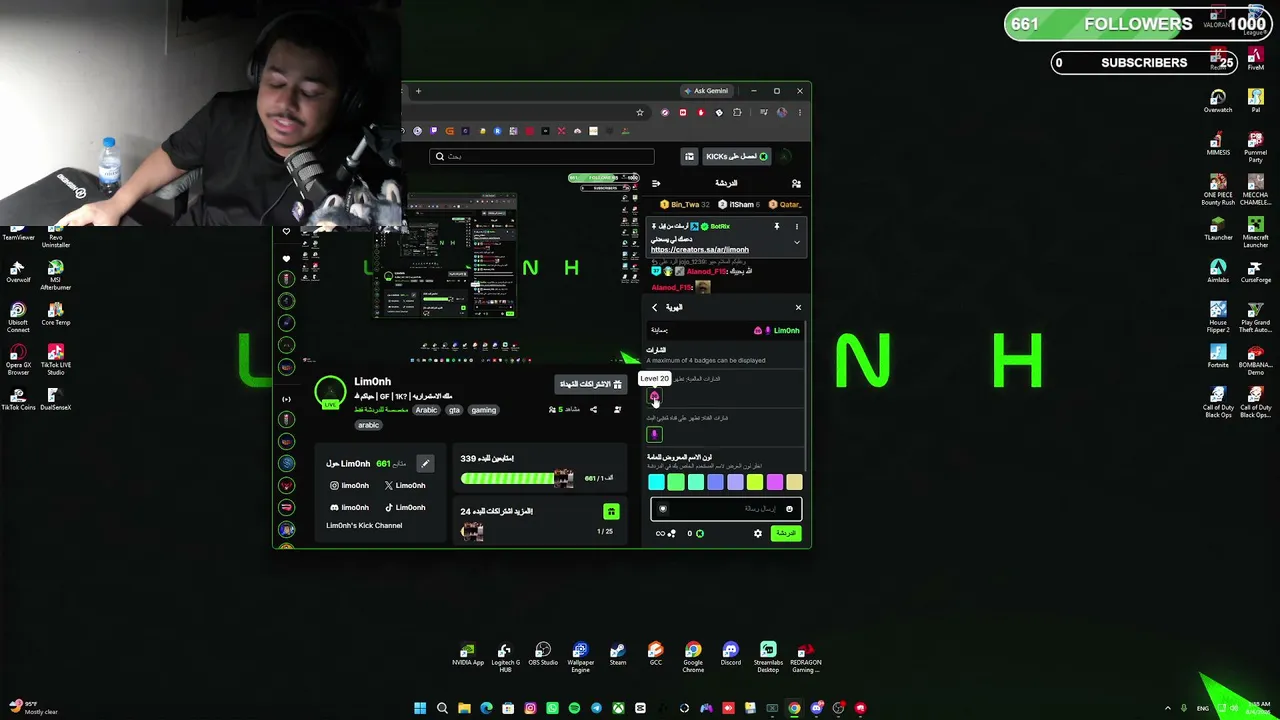Open Chrome's three-dot menu

click(799, 112)
